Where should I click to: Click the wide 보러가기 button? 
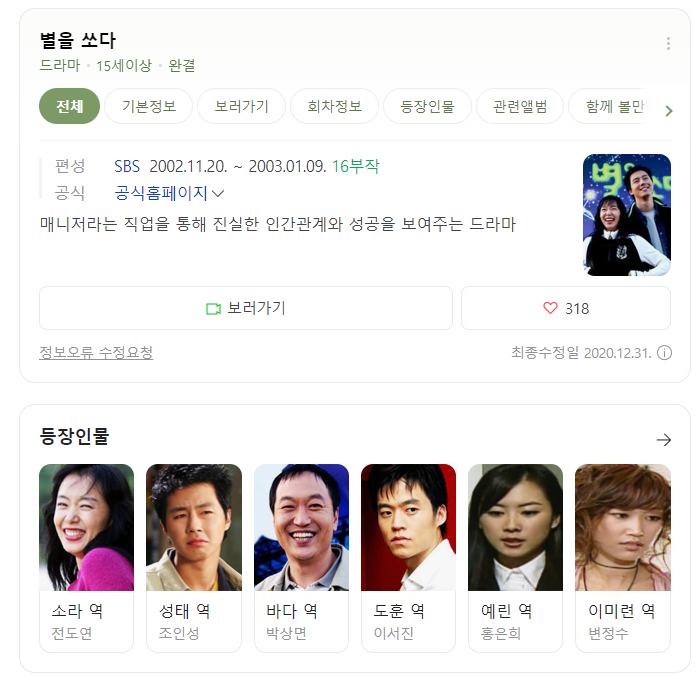tap(246, 308)
